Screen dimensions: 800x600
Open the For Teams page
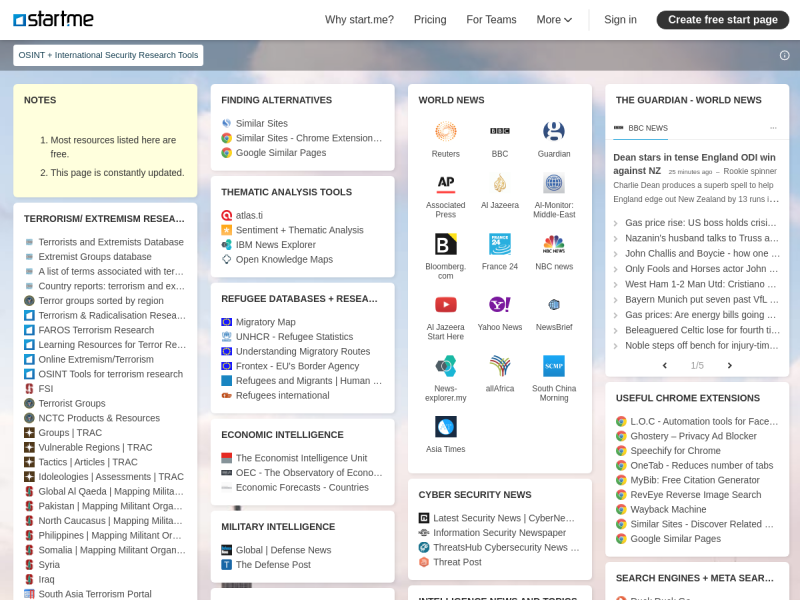(491, 19)
